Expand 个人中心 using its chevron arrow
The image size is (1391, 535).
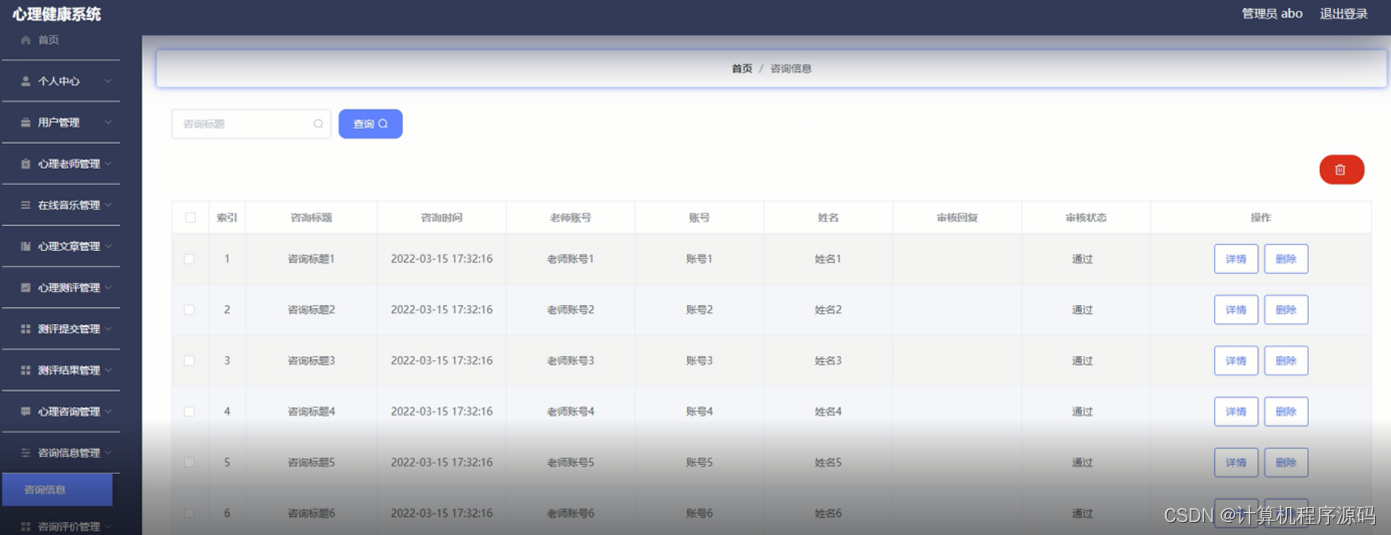[107, 81]
